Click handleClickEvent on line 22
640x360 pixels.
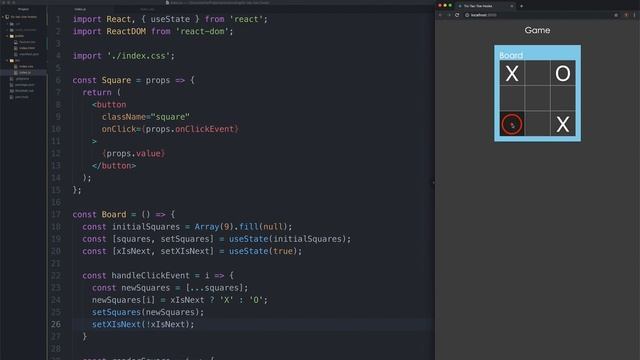pos(151,276)
